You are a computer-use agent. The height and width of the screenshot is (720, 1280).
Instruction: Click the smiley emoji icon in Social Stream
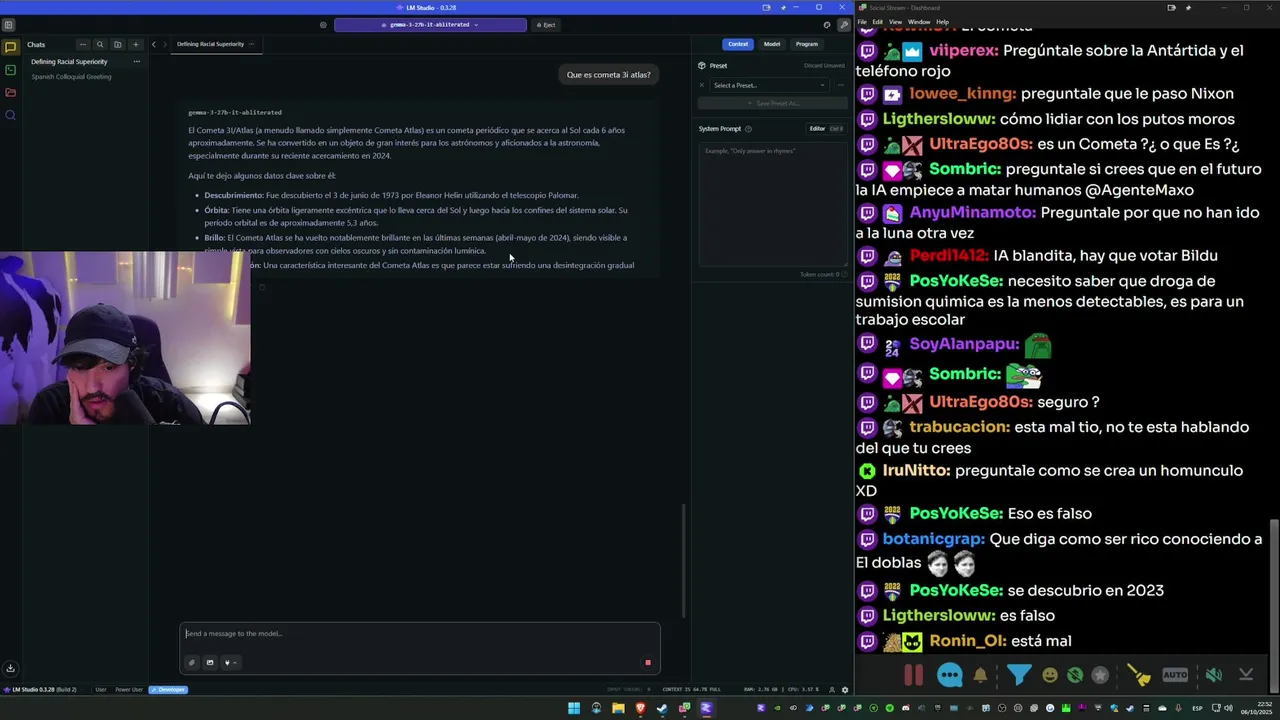[1050, 675]
